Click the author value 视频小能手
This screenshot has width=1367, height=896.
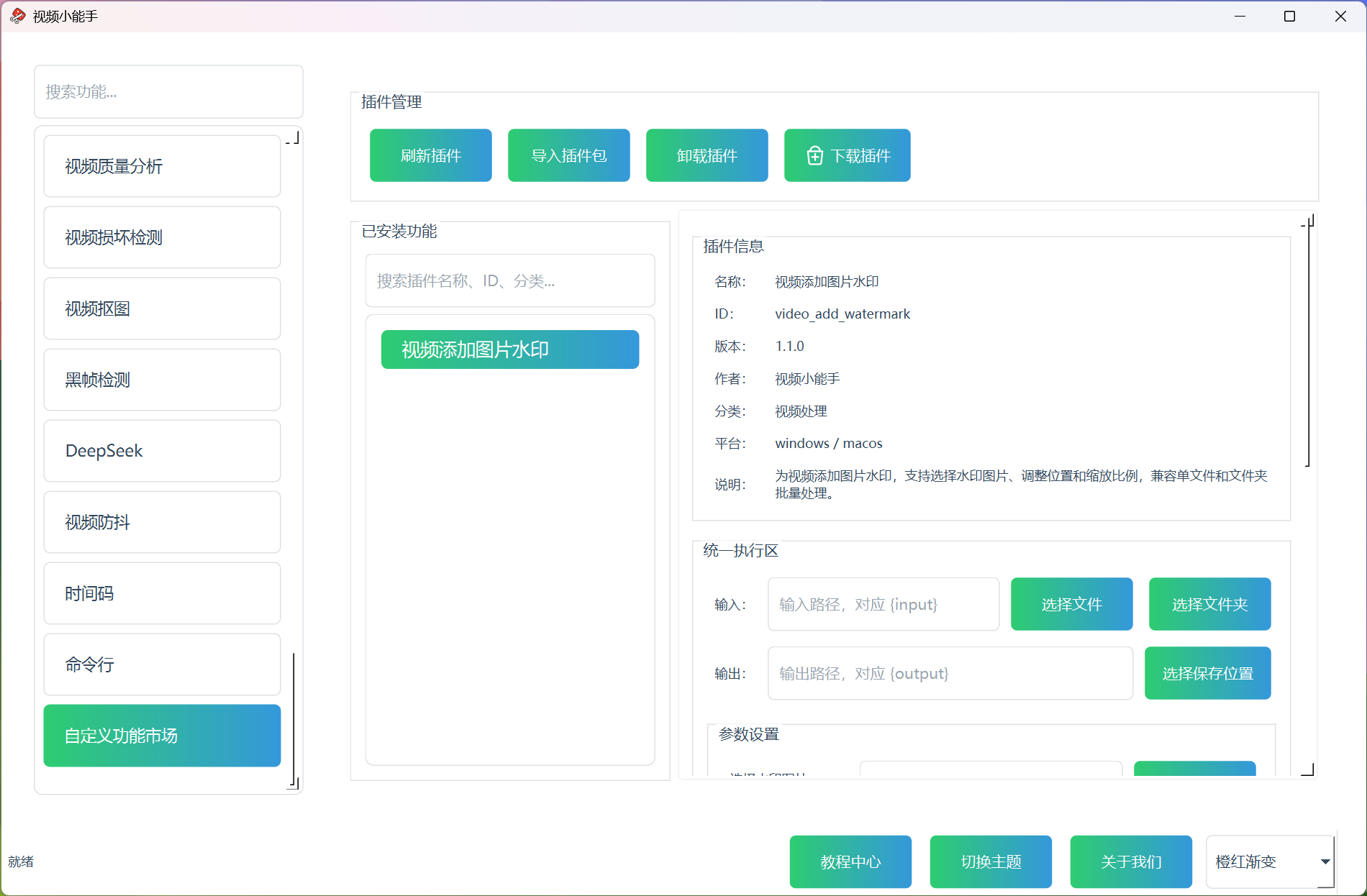(x=807, y=378)
